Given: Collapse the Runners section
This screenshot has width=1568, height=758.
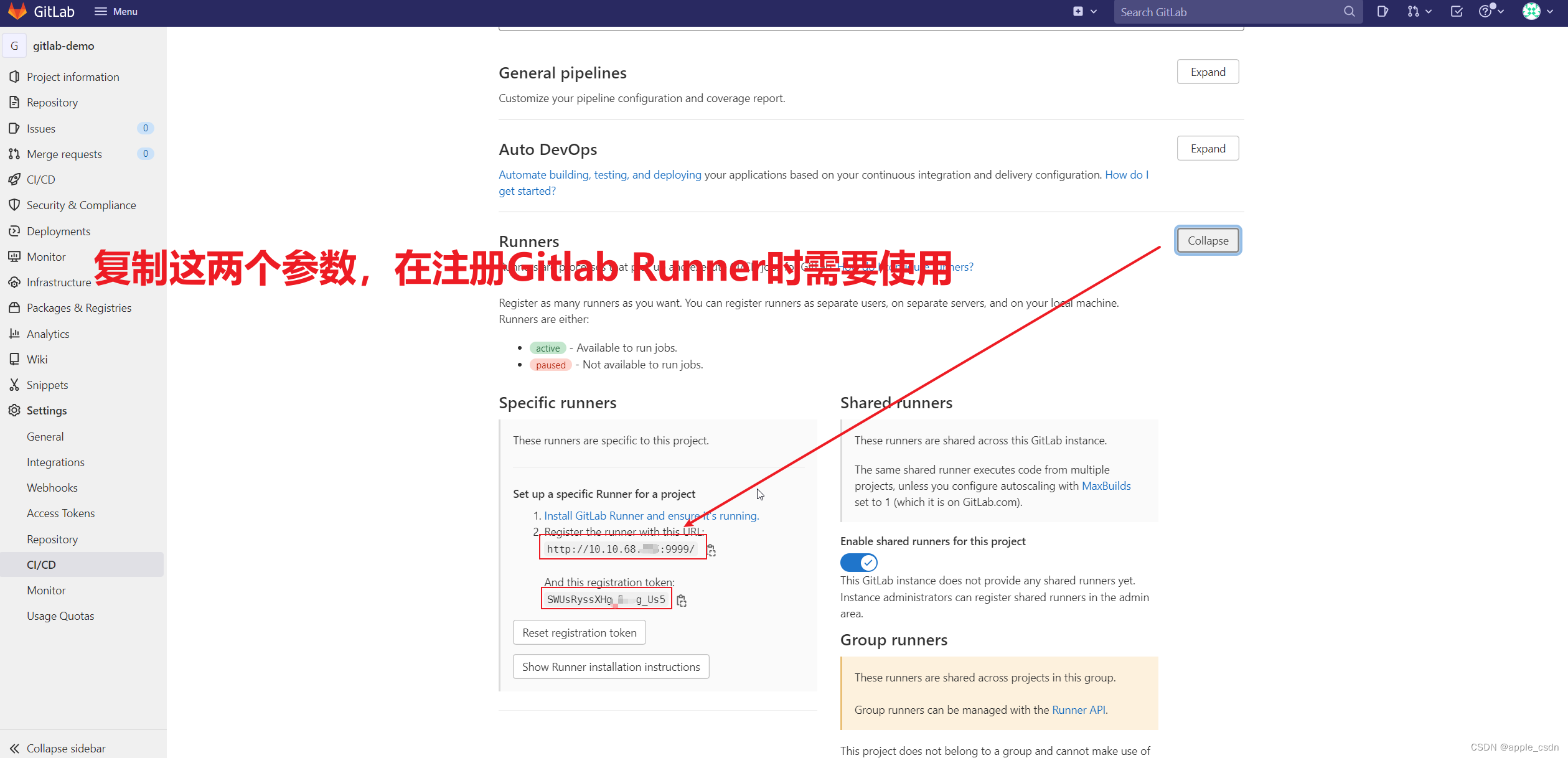Looking at the screenshot, I should tap(1208, 241).
